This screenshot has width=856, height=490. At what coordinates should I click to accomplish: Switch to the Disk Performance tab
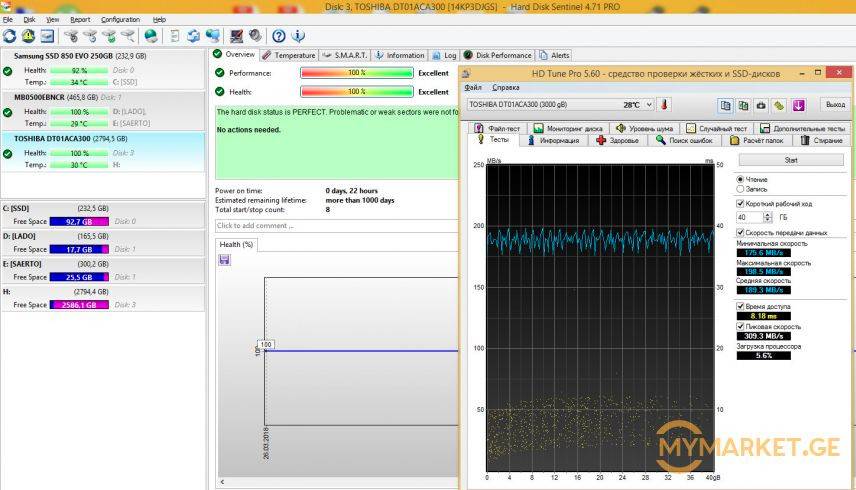(498, 55)
